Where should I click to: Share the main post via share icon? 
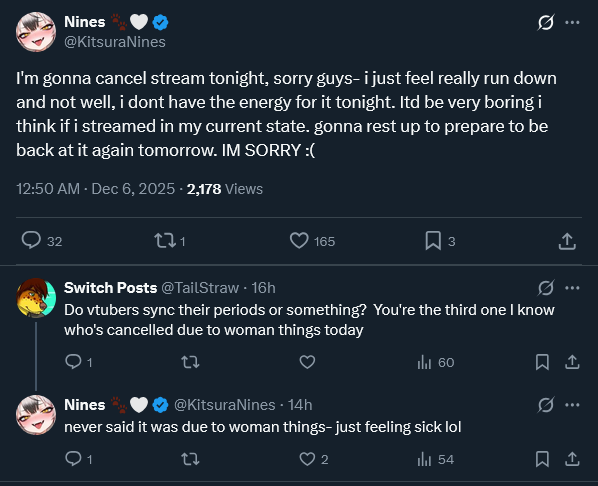pos(567,241)
